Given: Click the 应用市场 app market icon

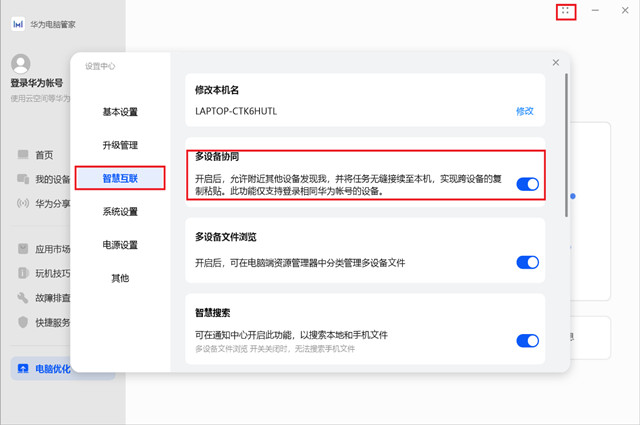Looking at the screenshot, I should coord(23,249).
